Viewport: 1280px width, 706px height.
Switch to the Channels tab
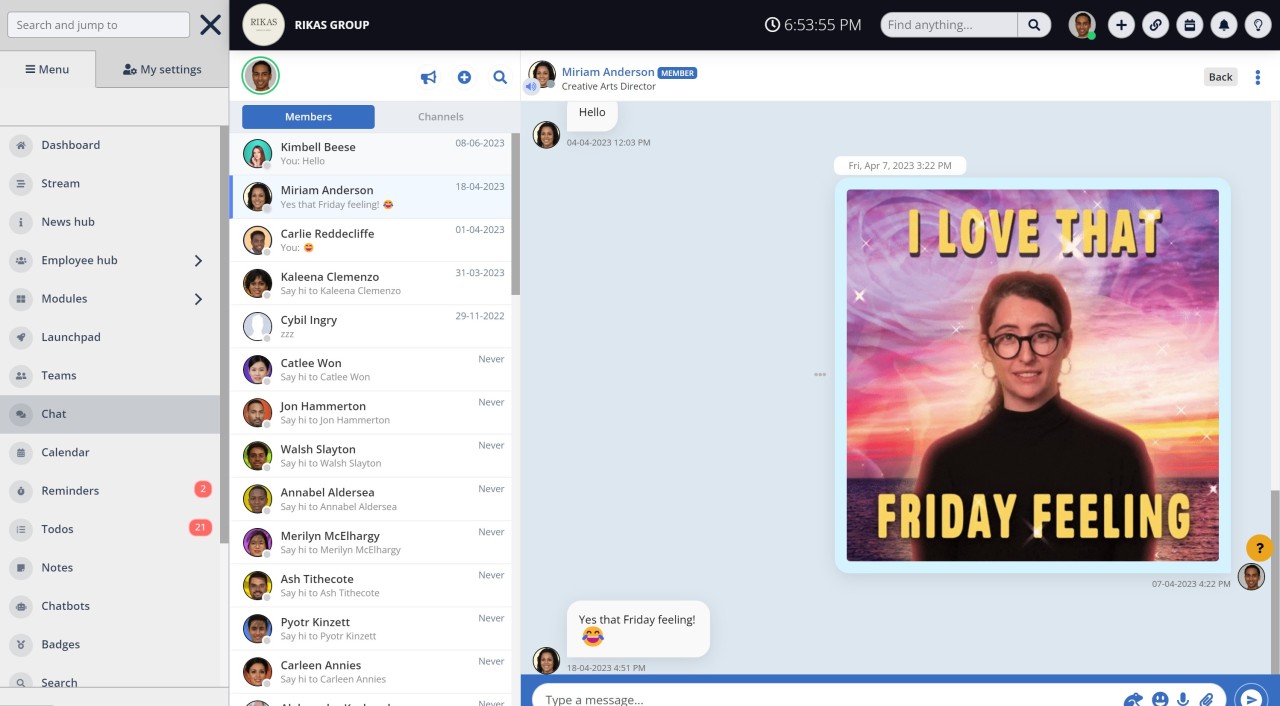coord(440,116)
